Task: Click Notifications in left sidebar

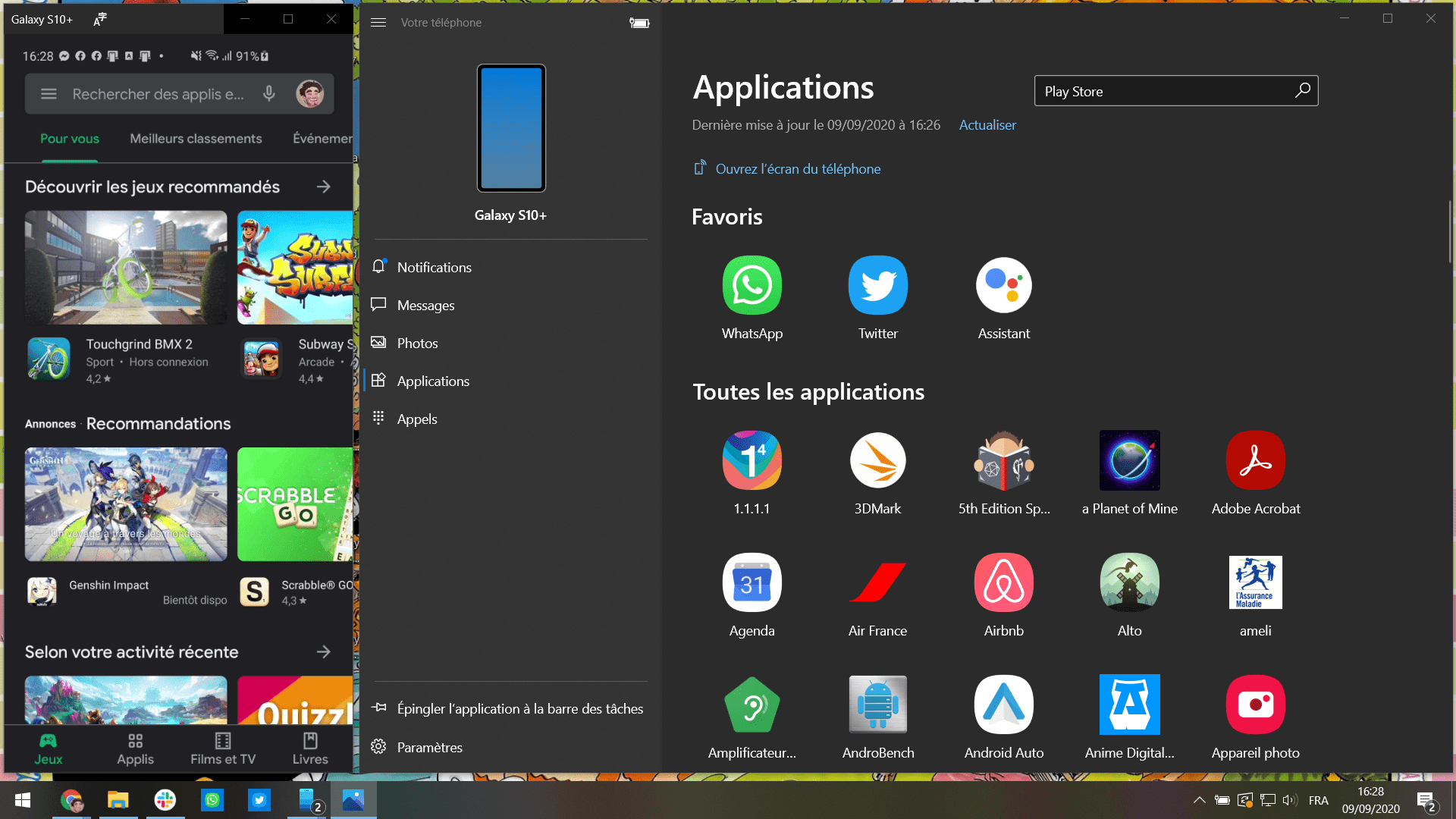Action: coord(435,267)
